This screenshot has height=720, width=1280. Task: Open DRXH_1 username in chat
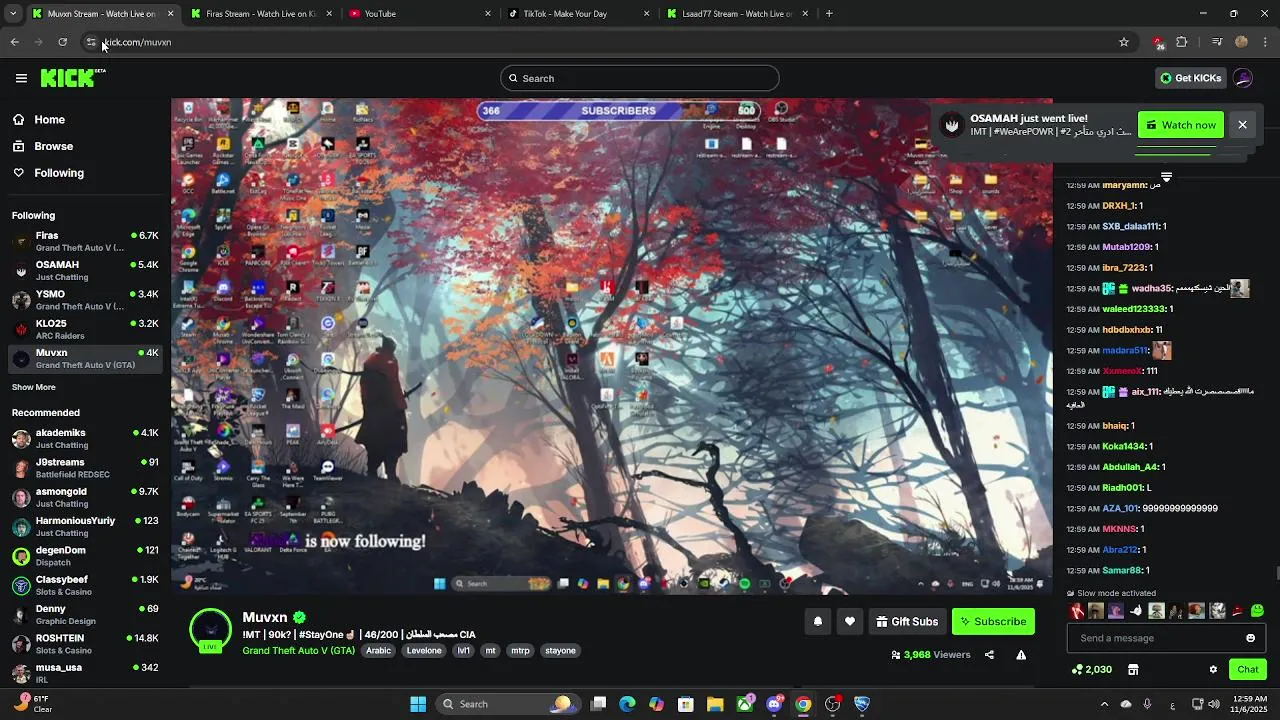point(1119,206)
